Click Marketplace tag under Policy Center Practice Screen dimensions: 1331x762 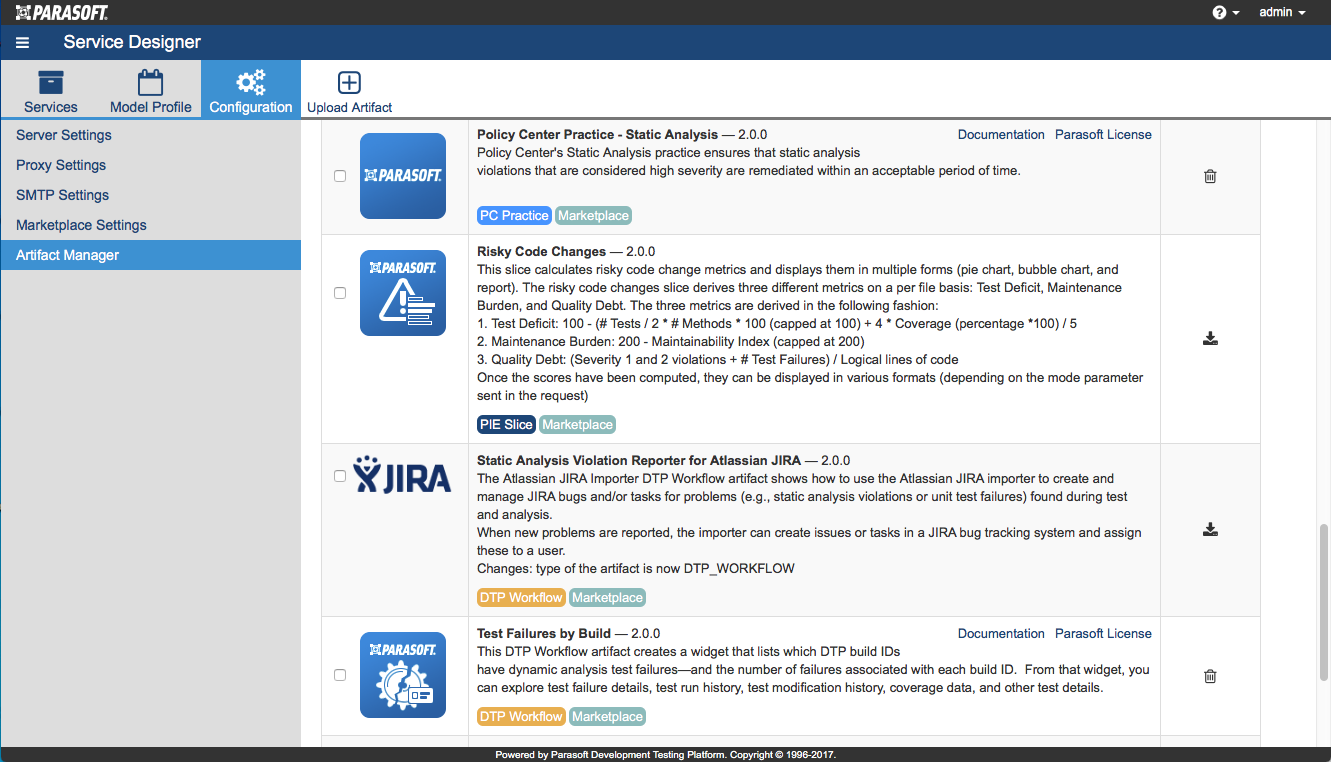point(594,215)
